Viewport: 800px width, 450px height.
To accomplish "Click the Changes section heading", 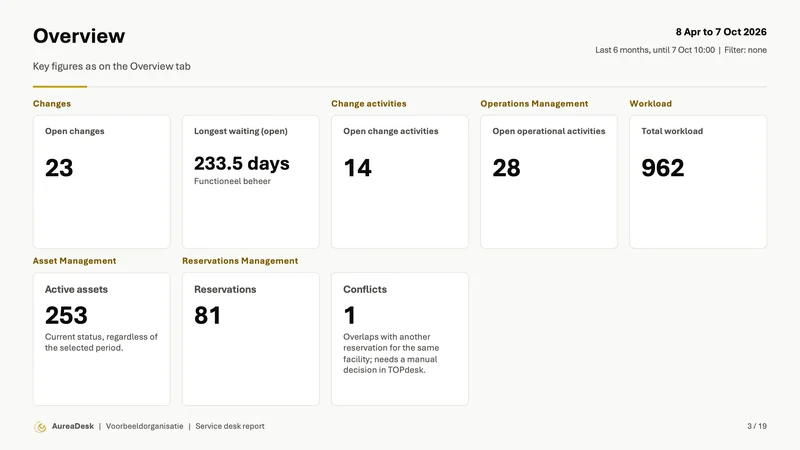I will tap(52, 104).
